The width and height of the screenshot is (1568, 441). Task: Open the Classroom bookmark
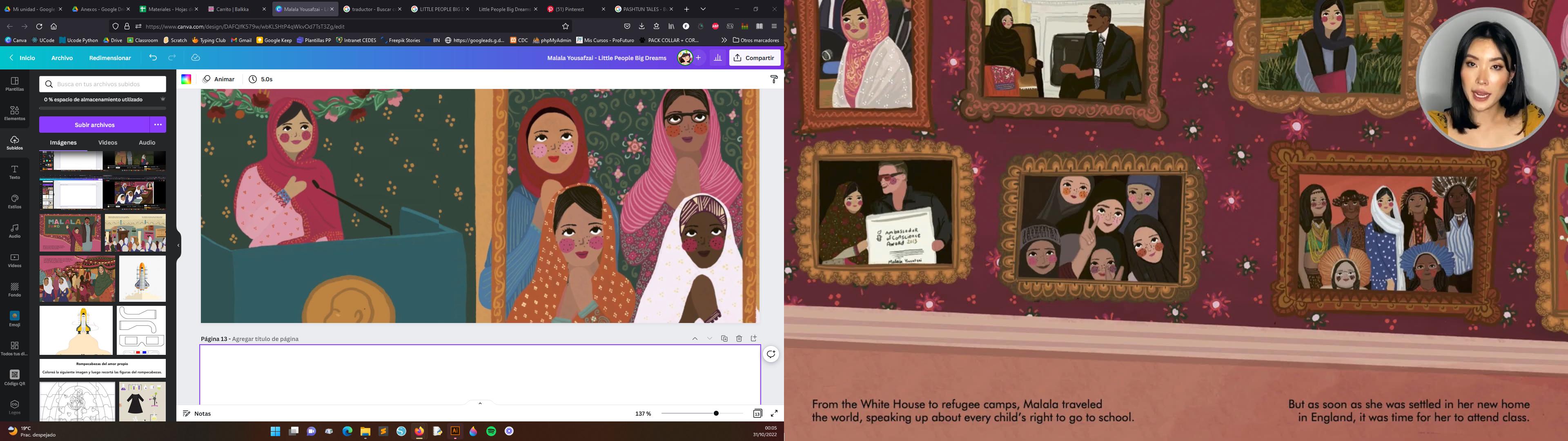point(143,40)
